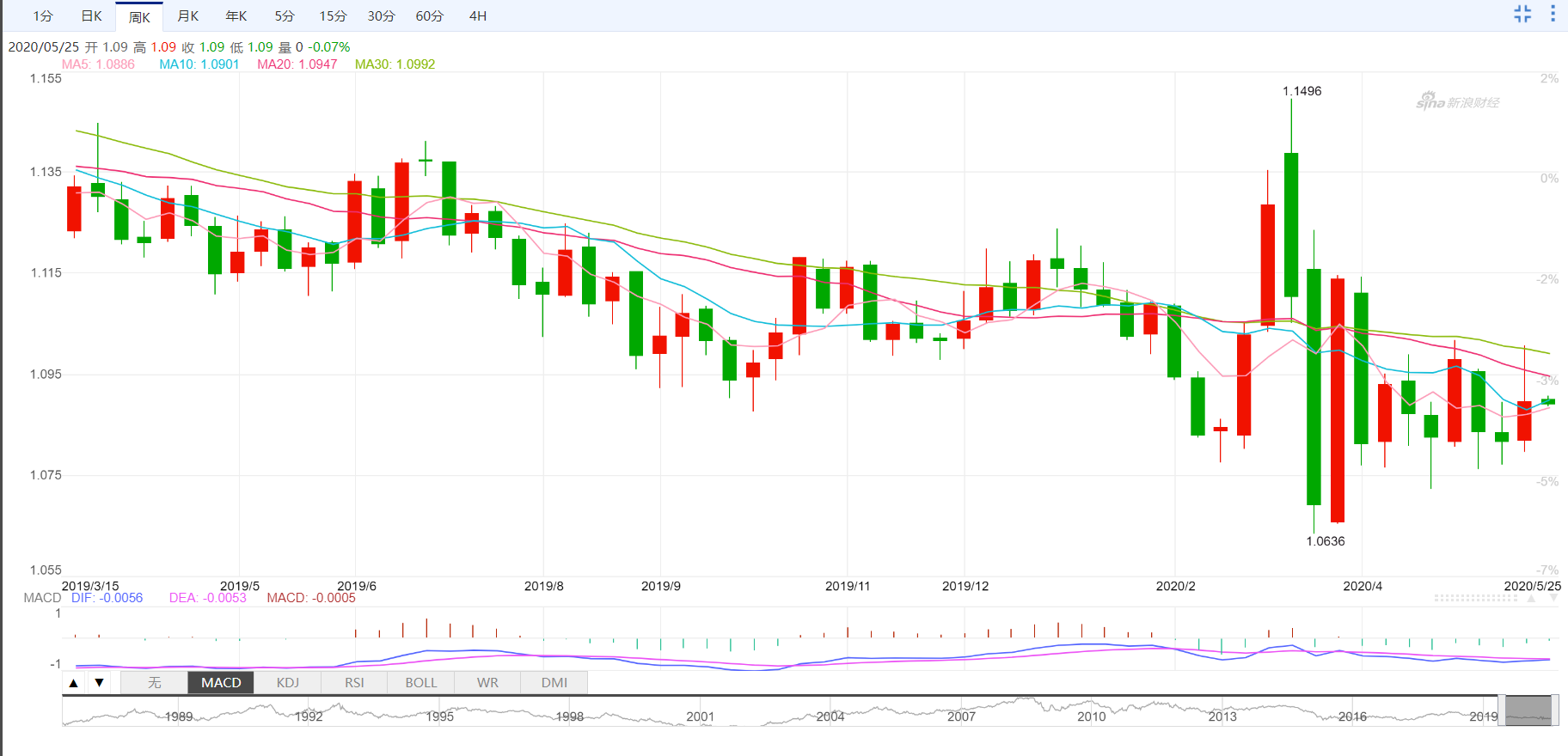Viewport: 1568px width, 756px height.
Task: Open the three-dot more options menu
Action: (x=1553, y=14)
